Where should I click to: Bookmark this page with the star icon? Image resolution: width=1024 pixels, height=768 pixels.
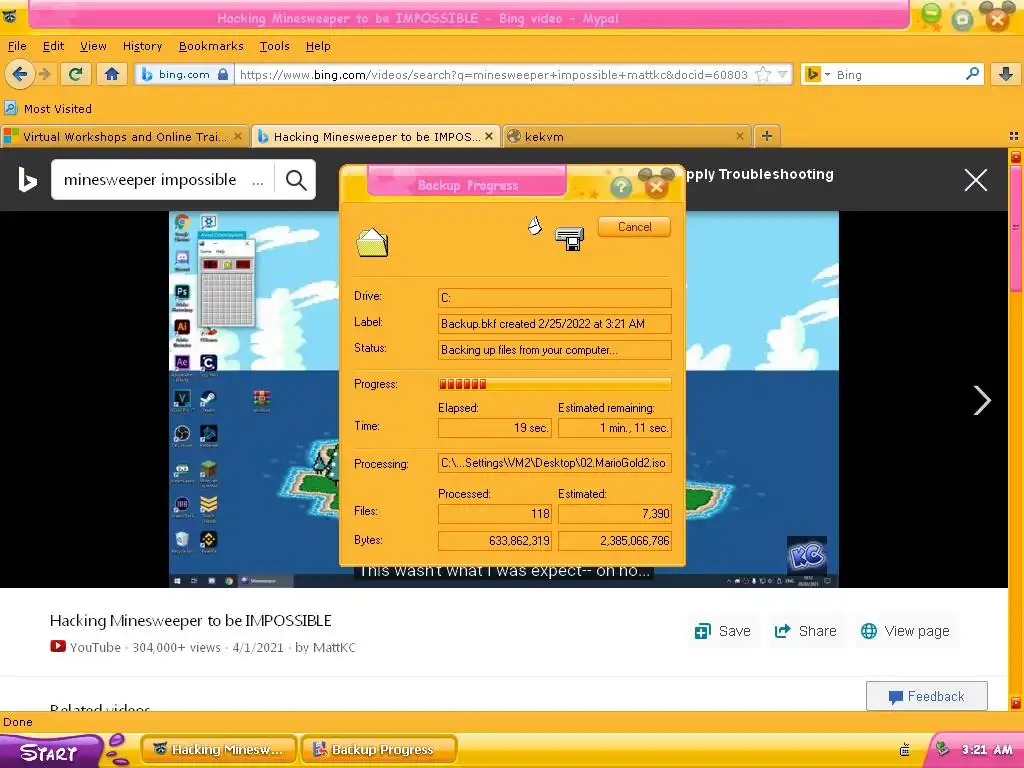[762, 74]
